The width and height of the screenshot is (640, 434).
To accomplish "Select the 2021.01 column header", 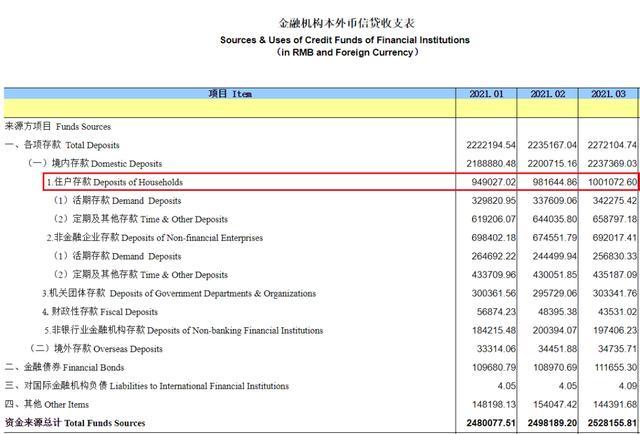I will pyautogui.click(x=486, y=94).
